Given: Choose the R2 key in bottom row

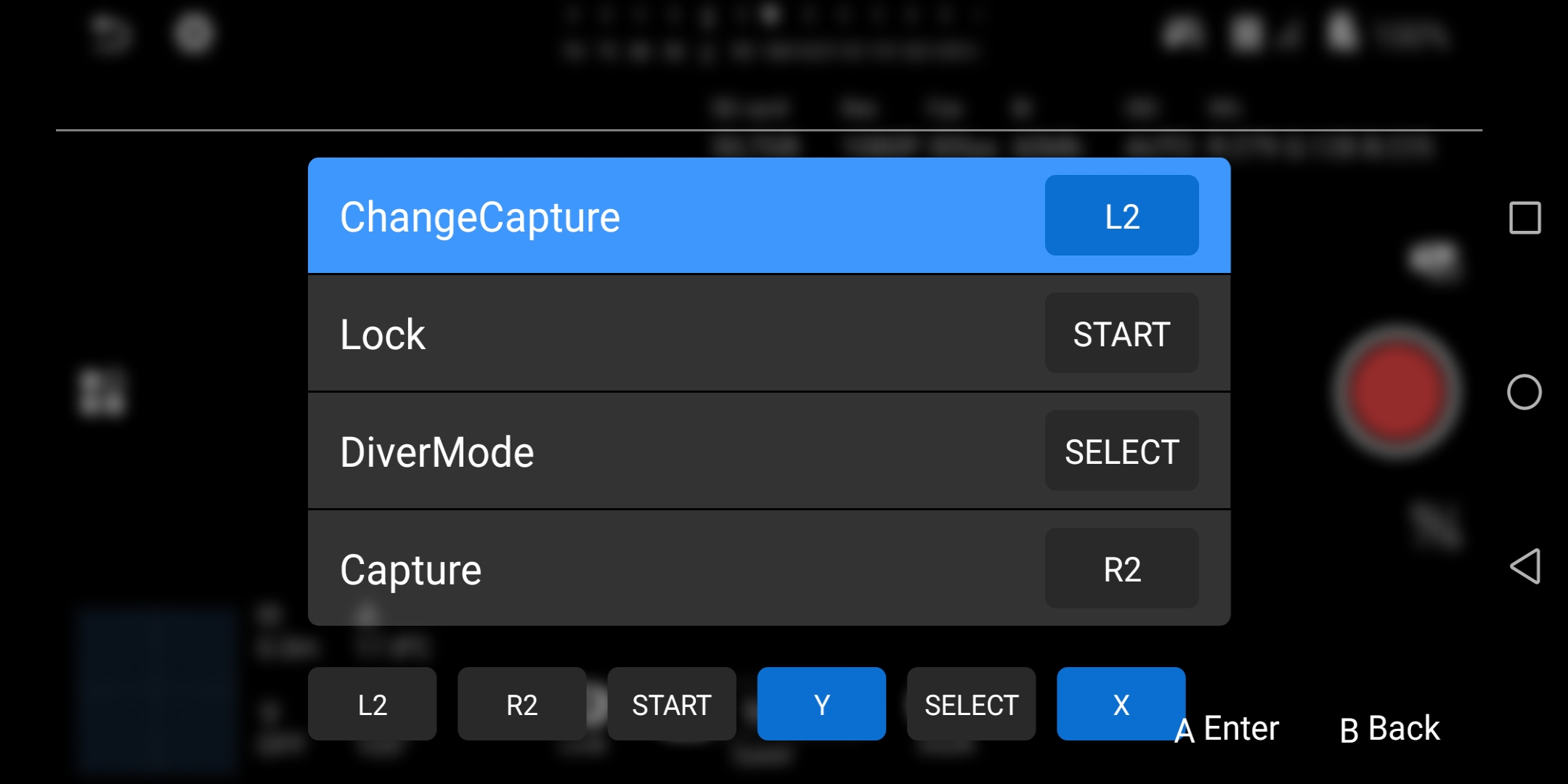Looking at the screenshot, I should pos(521,704).
